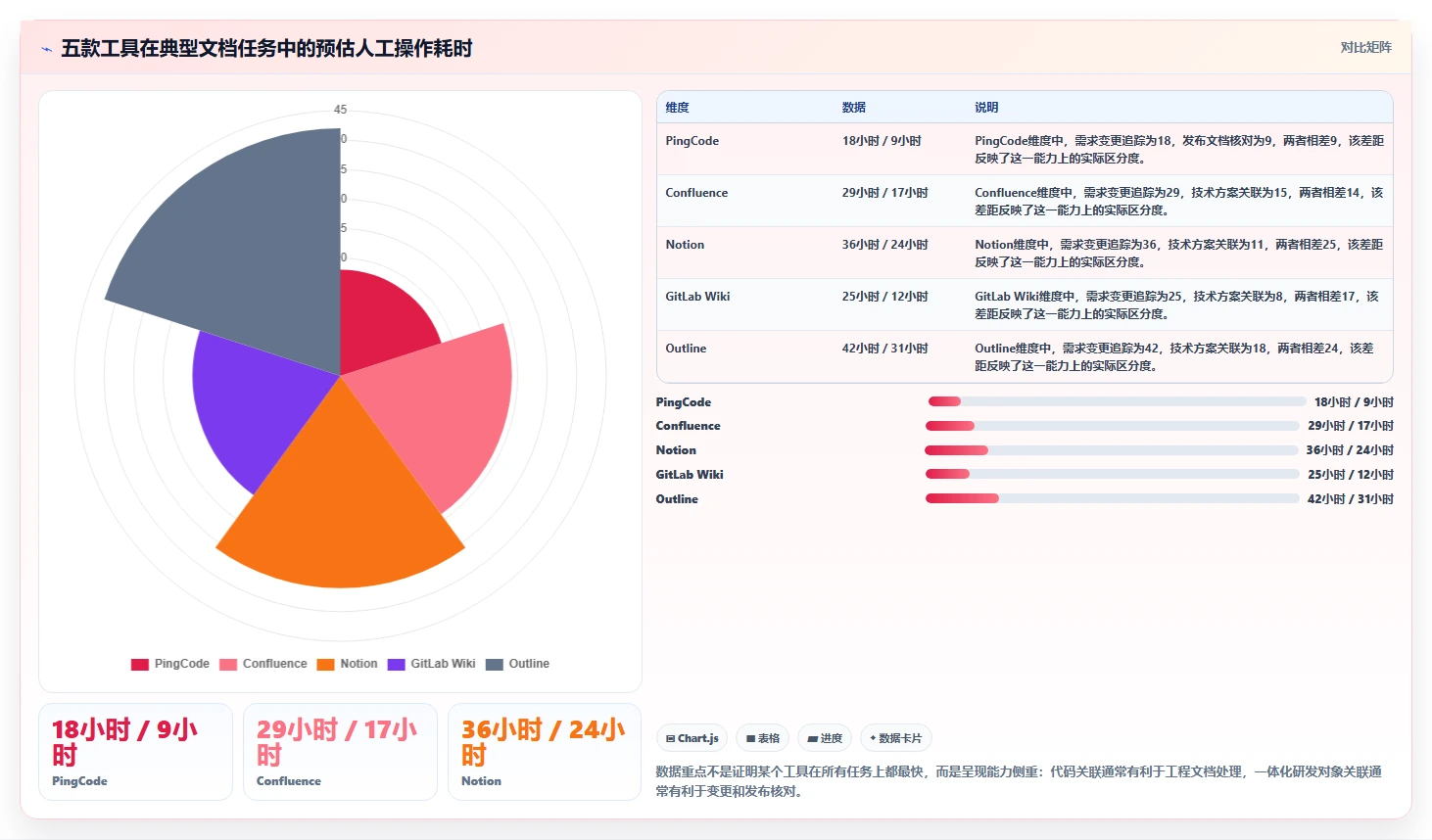Click the Confluence progress bar
The image size is (1432, 840).
[x=1113, y=426]
